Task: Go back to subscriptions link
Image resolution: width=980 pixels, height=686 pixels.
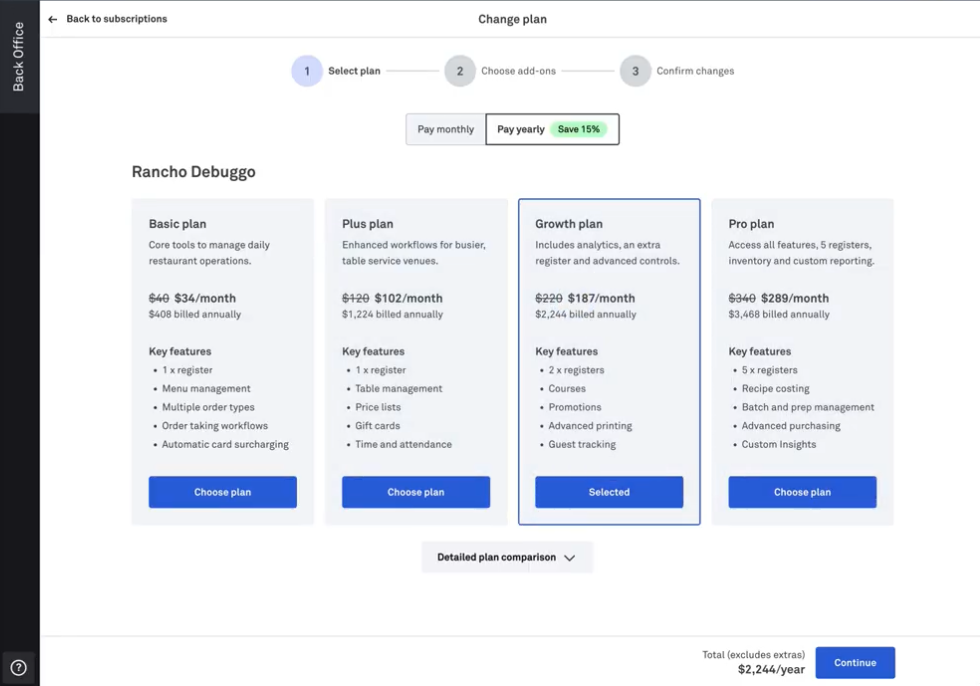Action: tap(116, 19)
